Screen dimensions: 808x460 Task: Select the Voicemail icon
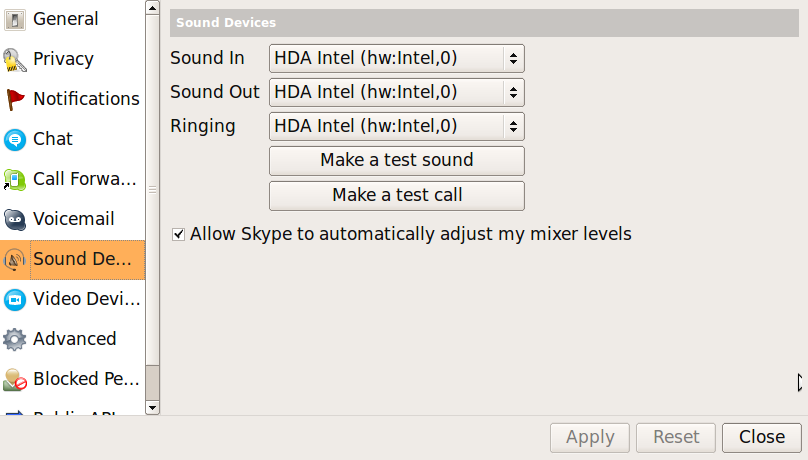pyautogui.click(x=14, y=220)
